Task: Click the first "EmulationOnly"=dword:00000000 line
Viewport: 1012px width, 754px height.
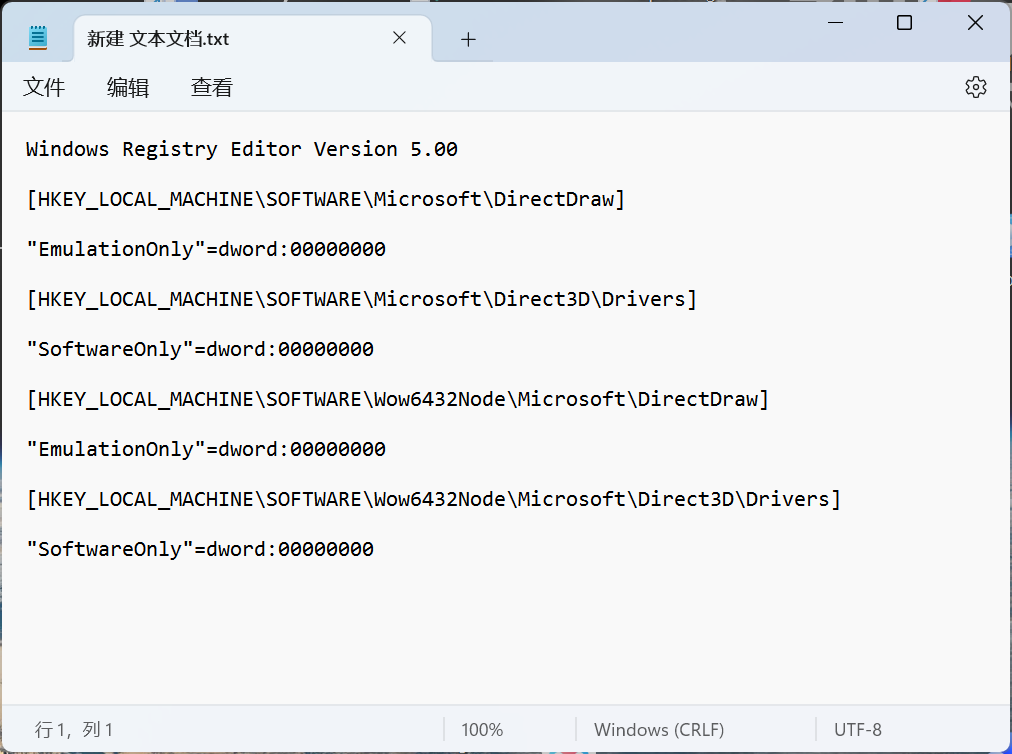Action: click(207, 249)
